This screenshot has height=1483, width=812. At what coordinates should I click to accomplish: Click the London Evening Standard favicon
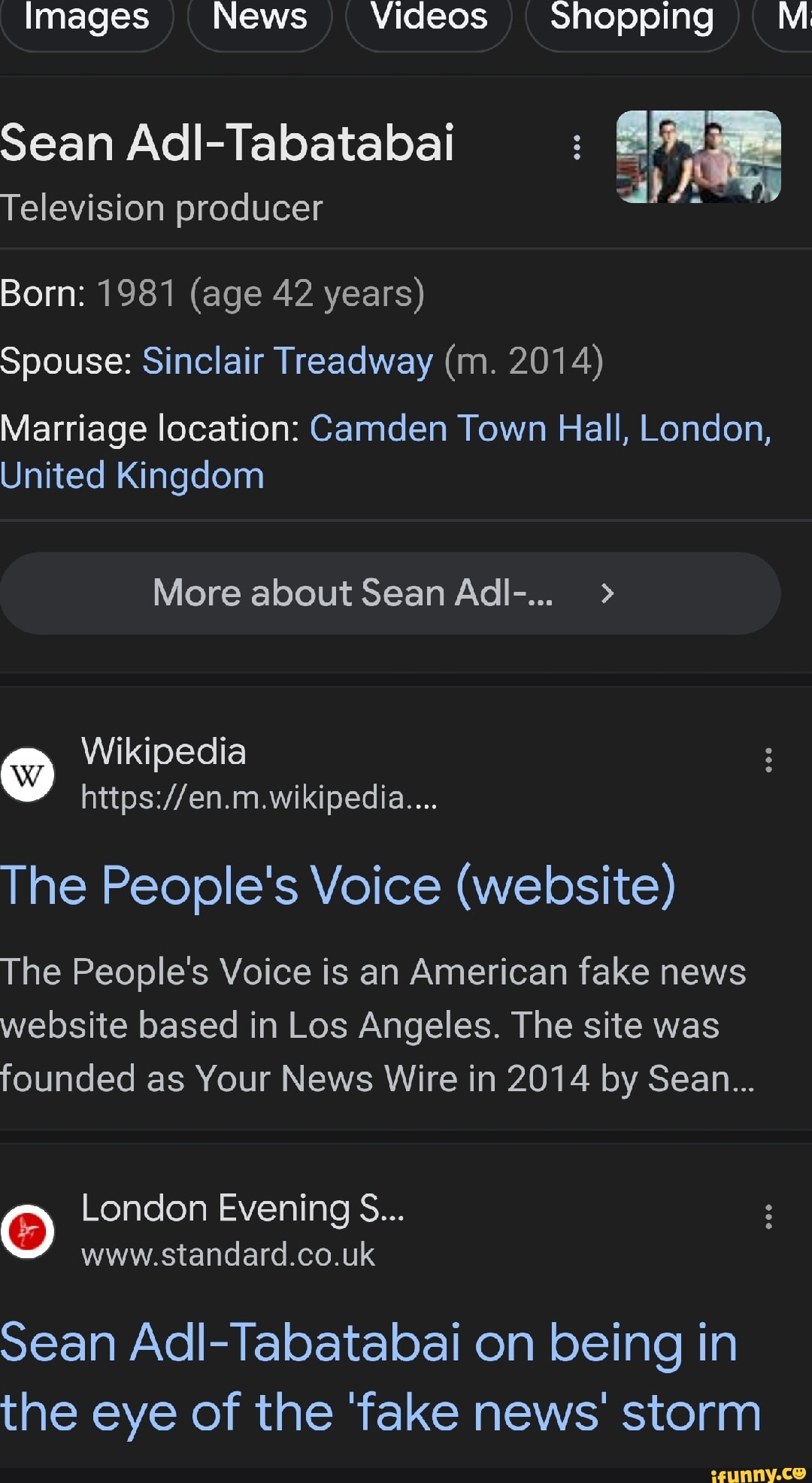[28, 1231]
